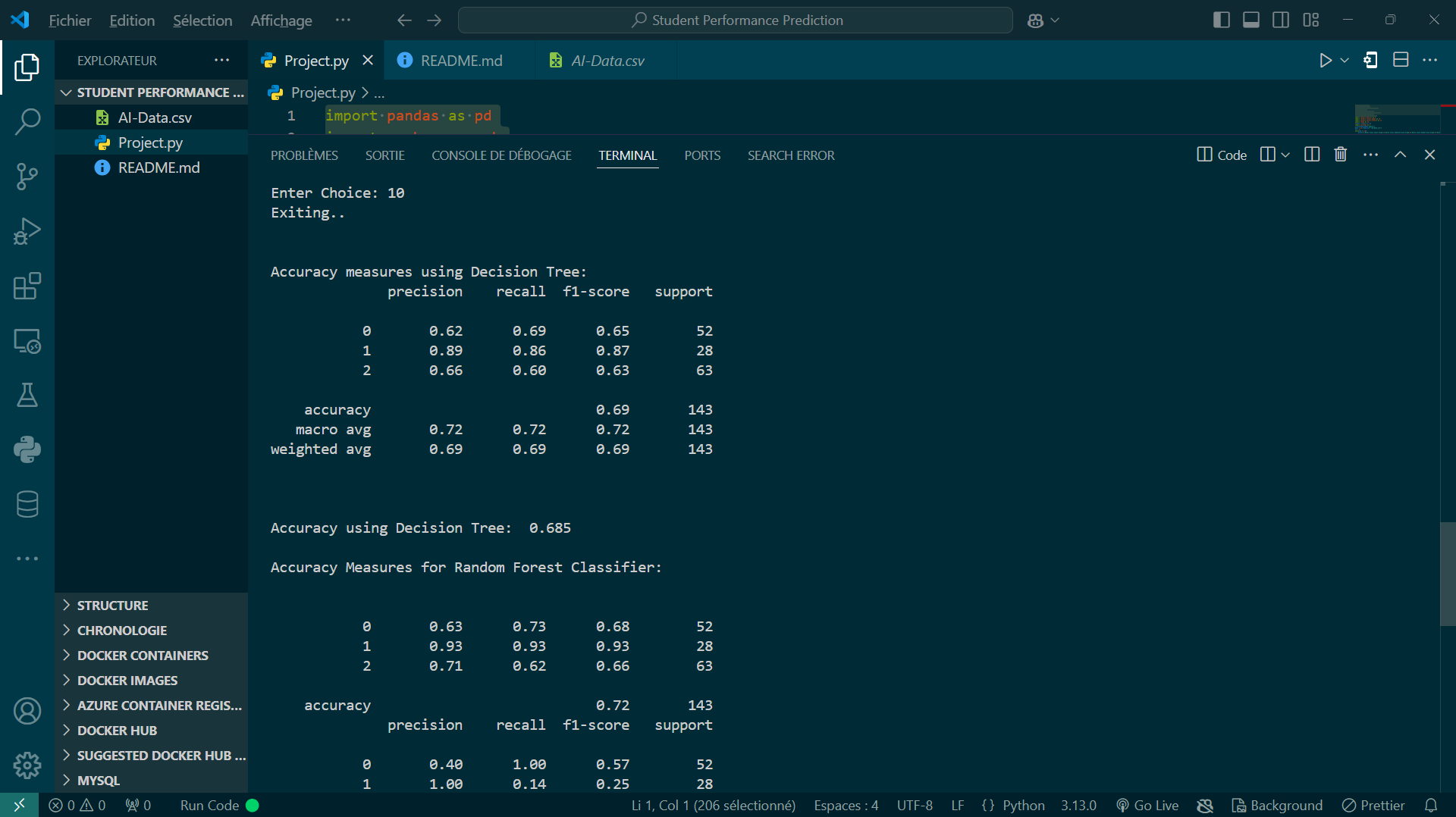Open the Testing flask icon view
Image resolution: width=1456 pixels, height=817 pixels.
[27, 395]
